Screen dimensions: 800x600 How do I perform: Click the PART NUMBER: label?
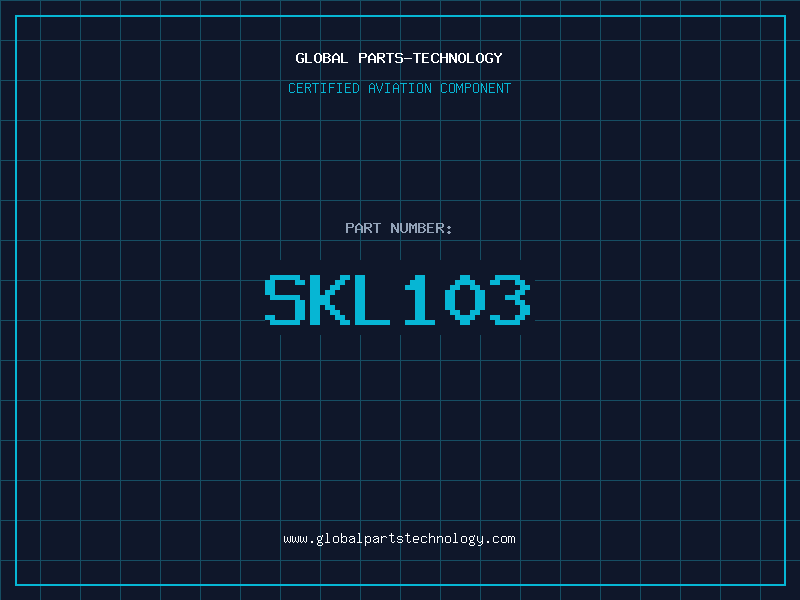[x=398, y=228]
